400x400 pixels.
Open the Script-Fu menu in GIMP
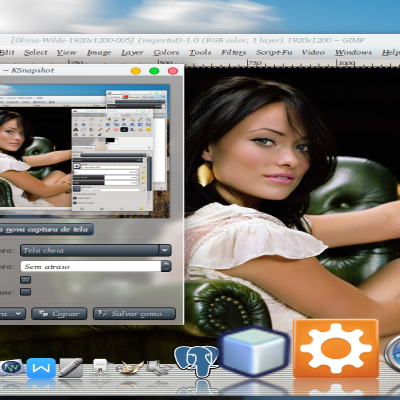274,52
